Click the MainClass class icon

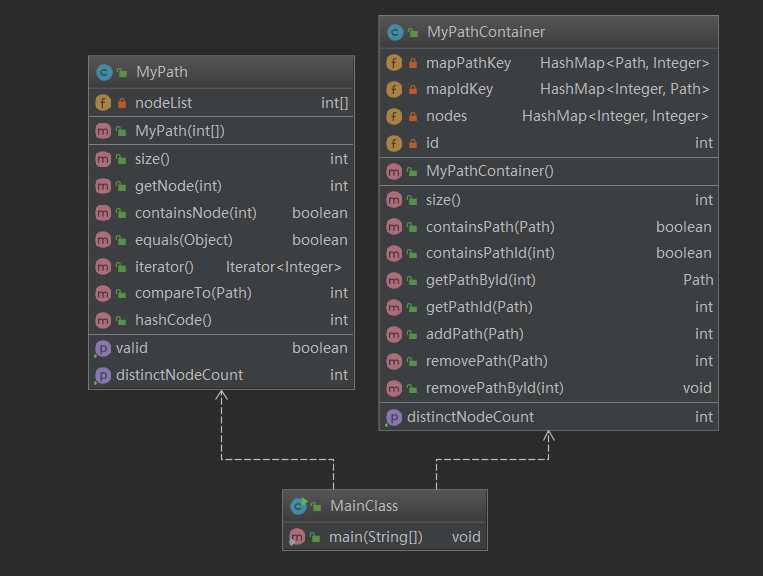pyautogui.click(x=298, y=506)
